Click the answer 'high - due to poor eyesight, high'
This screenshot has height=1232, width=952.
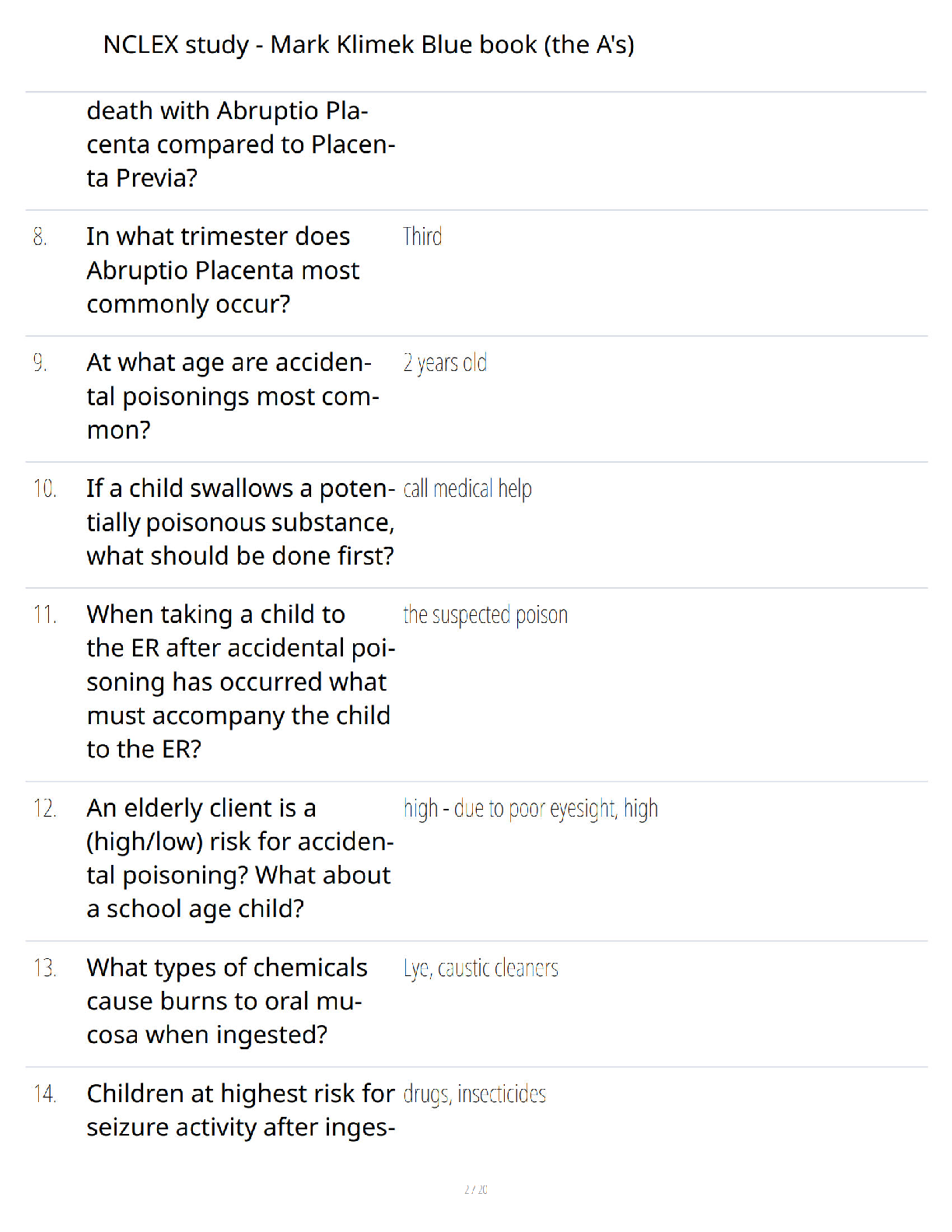(x=530, y=808)
